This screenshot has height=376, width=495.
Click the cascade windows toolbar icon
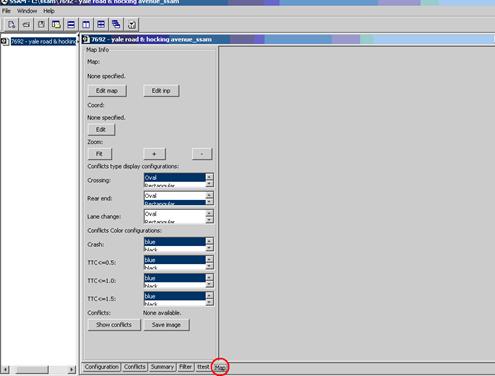coord(116,24)
